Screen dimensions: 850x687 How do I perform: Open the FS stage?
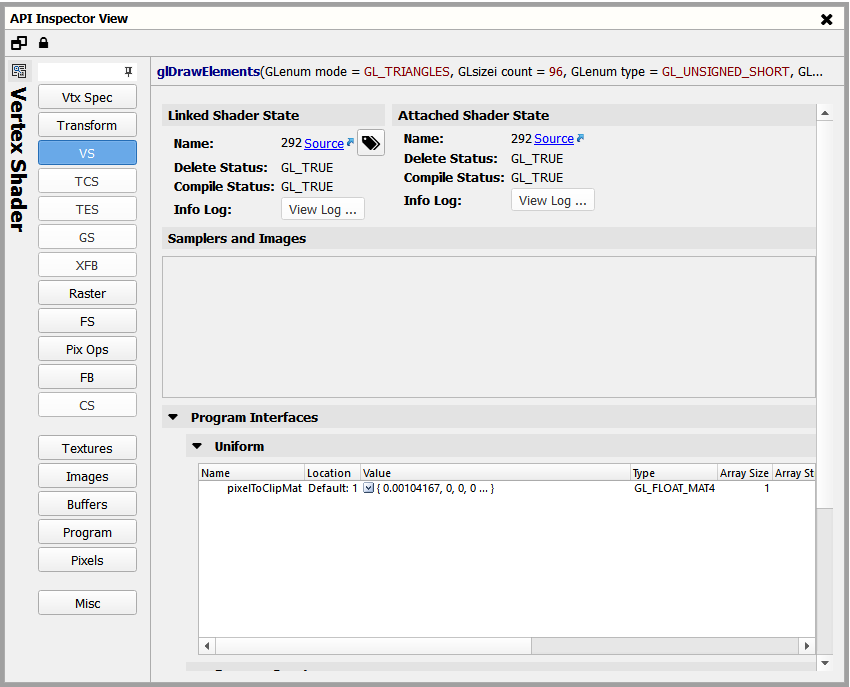(87, 322)
